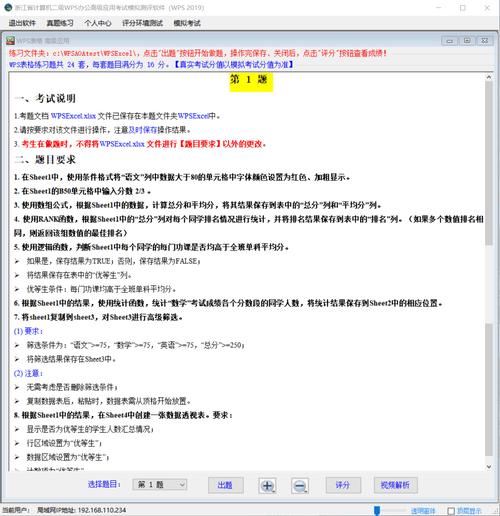Click the 视频解析 button

point(395,485)
